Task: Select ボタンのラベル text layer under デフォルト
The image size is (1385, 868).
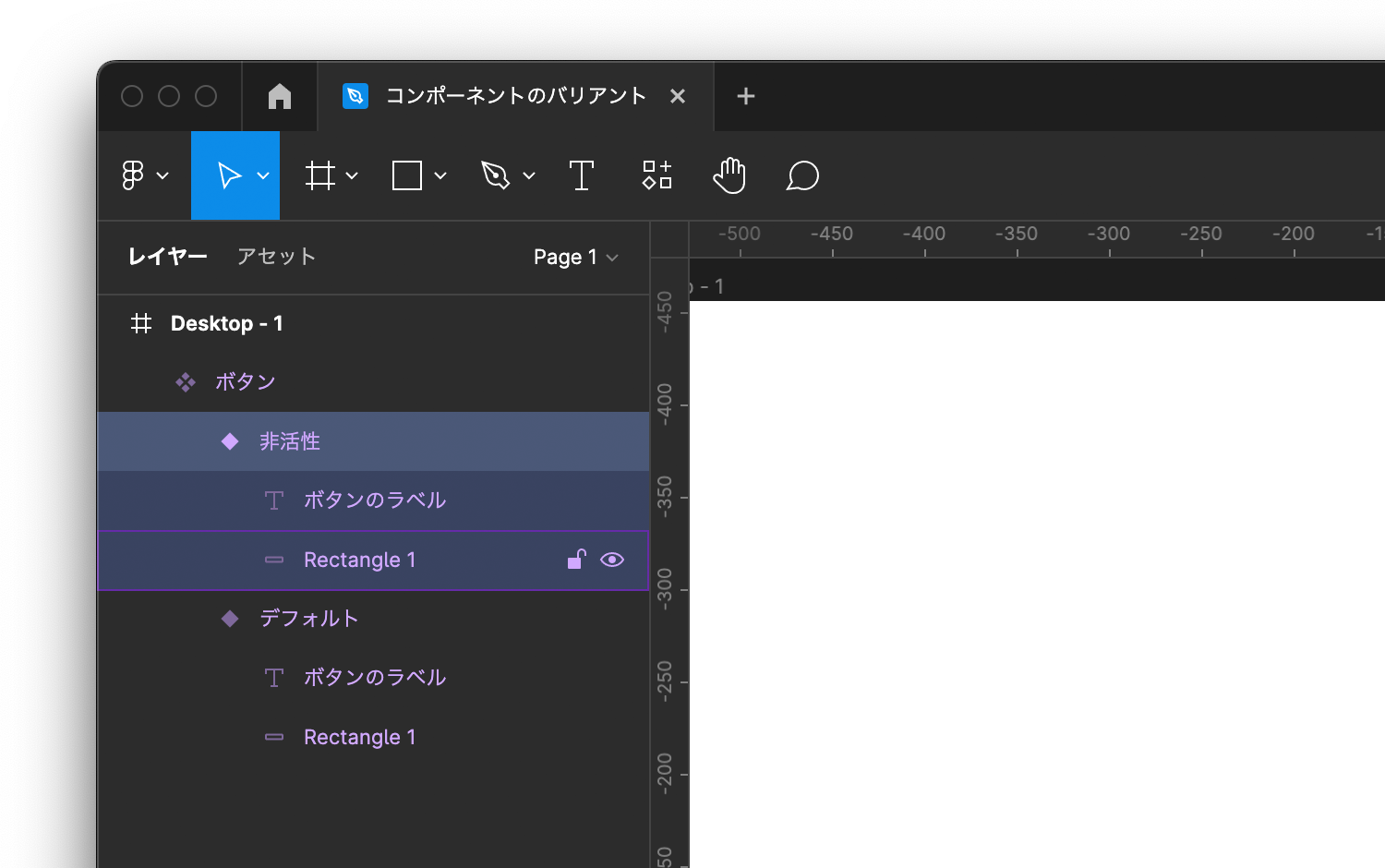Action: (373, 678)
